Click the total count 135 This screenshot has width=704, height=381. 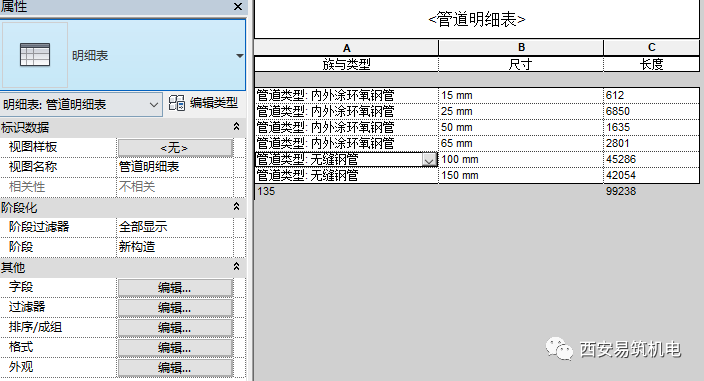point(266,192)
